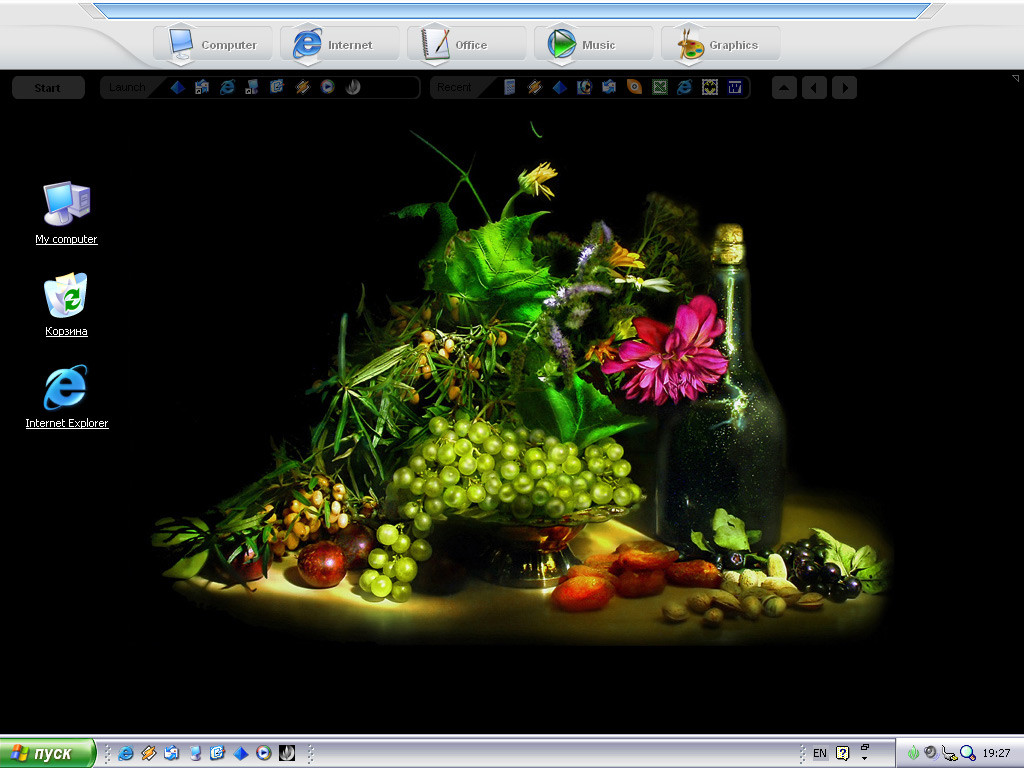
Task: Launch Winamp from taskbar quick launch
Action: [x=148, y=753]
